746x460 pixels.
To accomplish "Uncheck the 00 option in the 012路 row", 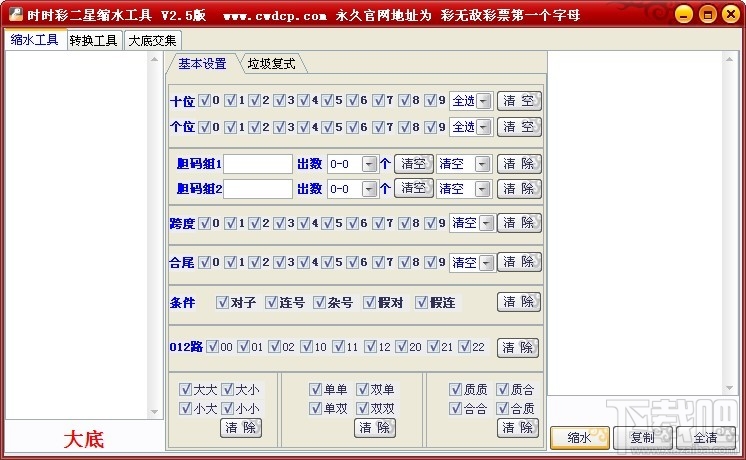I will 212,347.
